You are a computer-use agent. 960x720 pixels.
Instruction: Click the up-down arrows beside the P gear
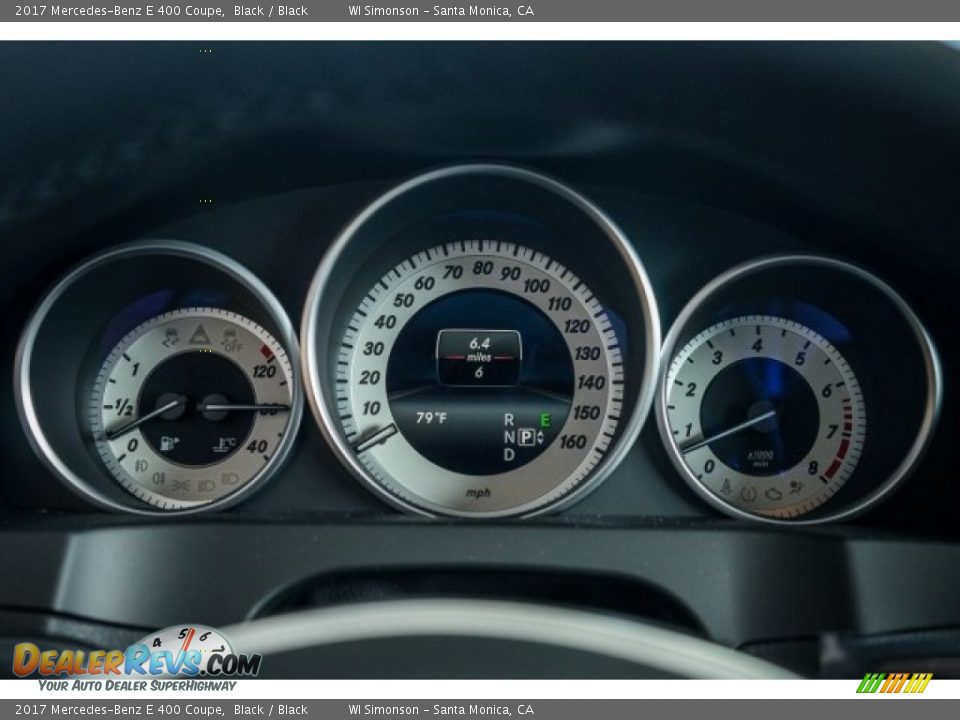coord(541,437)
